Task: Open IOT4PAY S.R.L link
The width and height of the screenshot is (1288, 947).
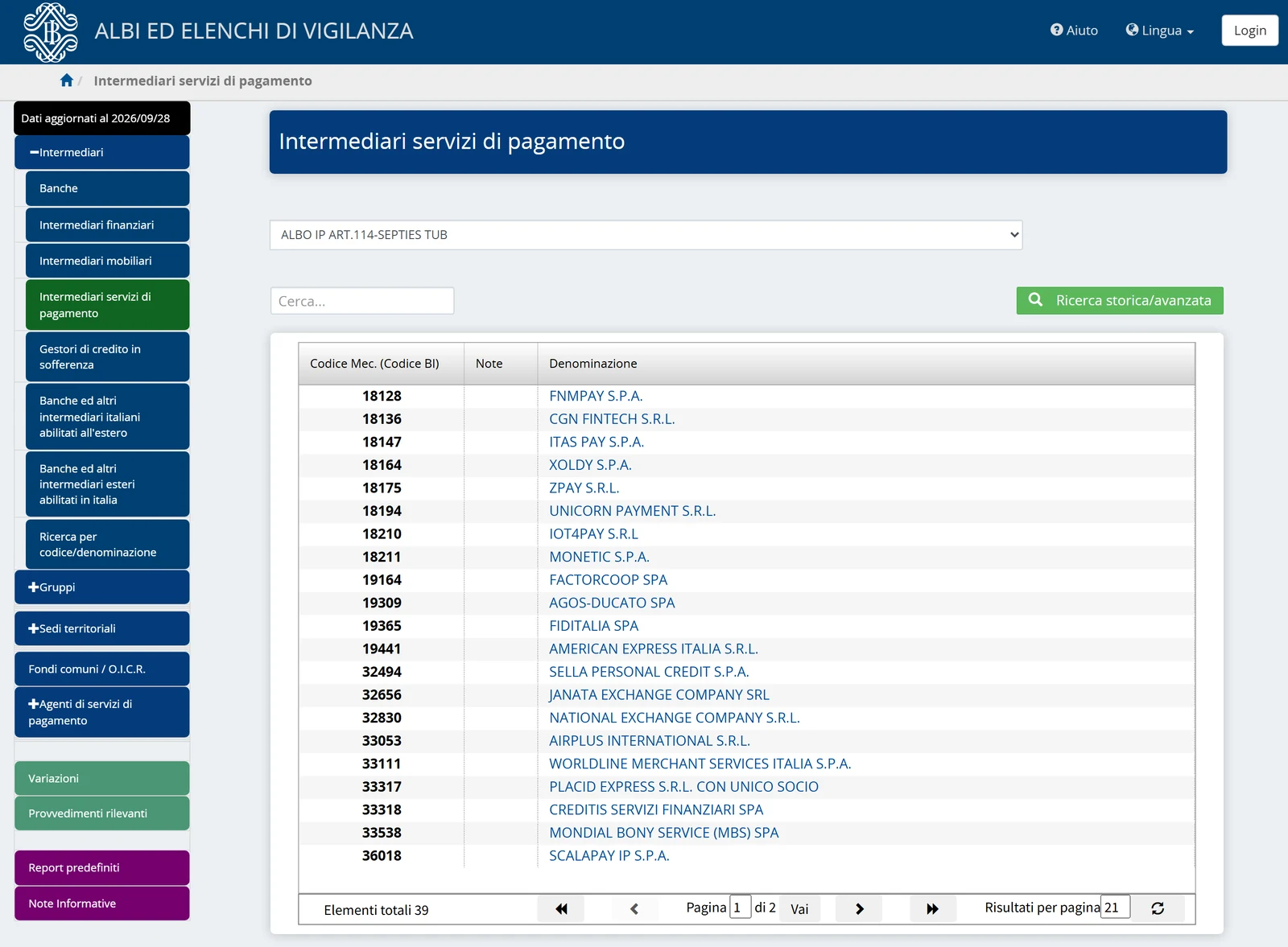Action: (593, 534)
